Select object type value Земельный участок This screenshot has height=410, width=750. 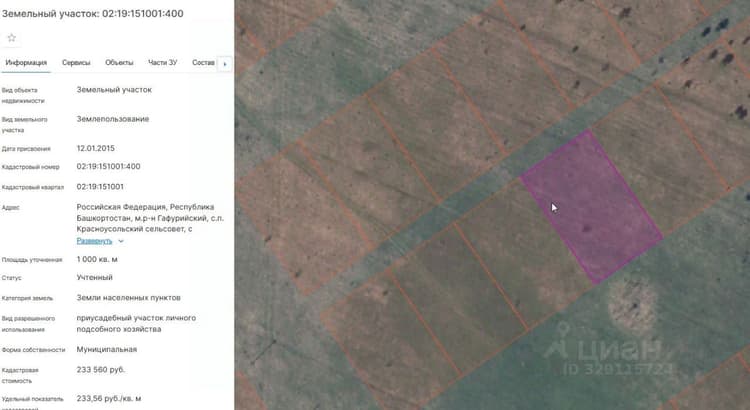click(114, 90)
